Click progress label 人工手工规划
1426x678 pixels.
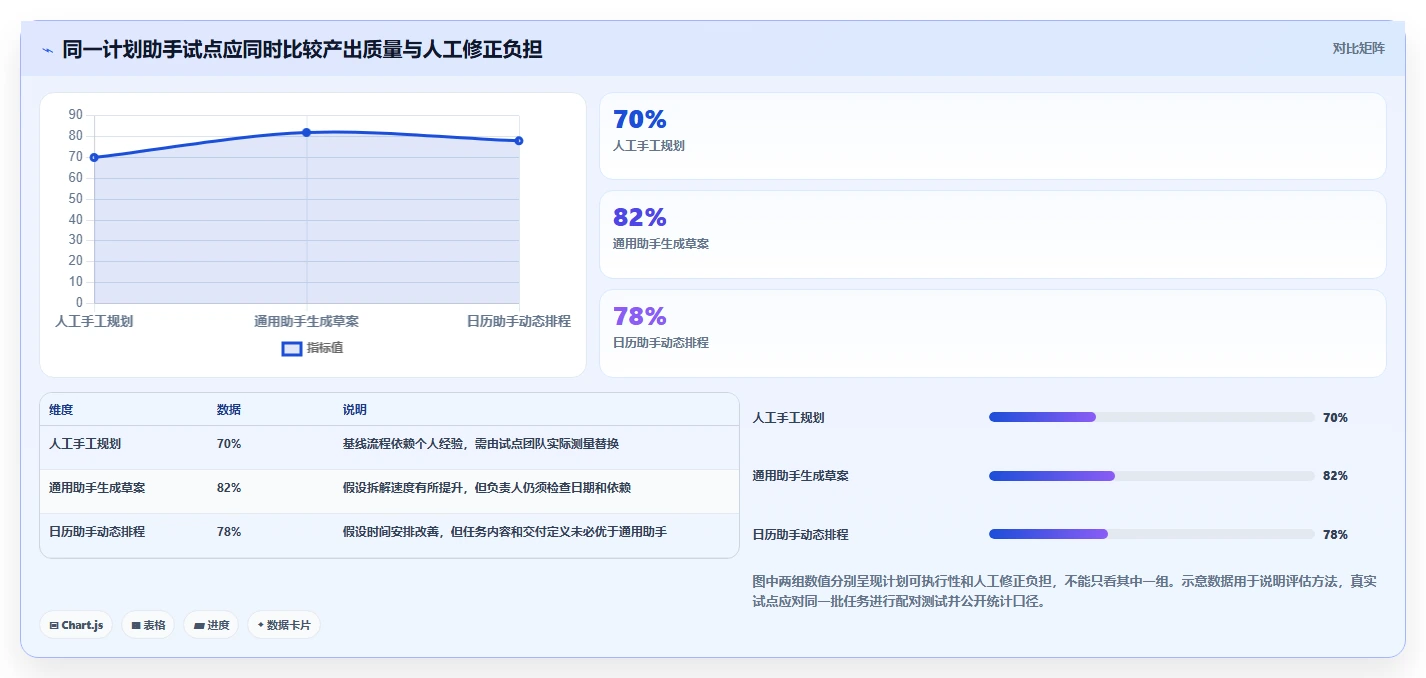click(789, 418)
